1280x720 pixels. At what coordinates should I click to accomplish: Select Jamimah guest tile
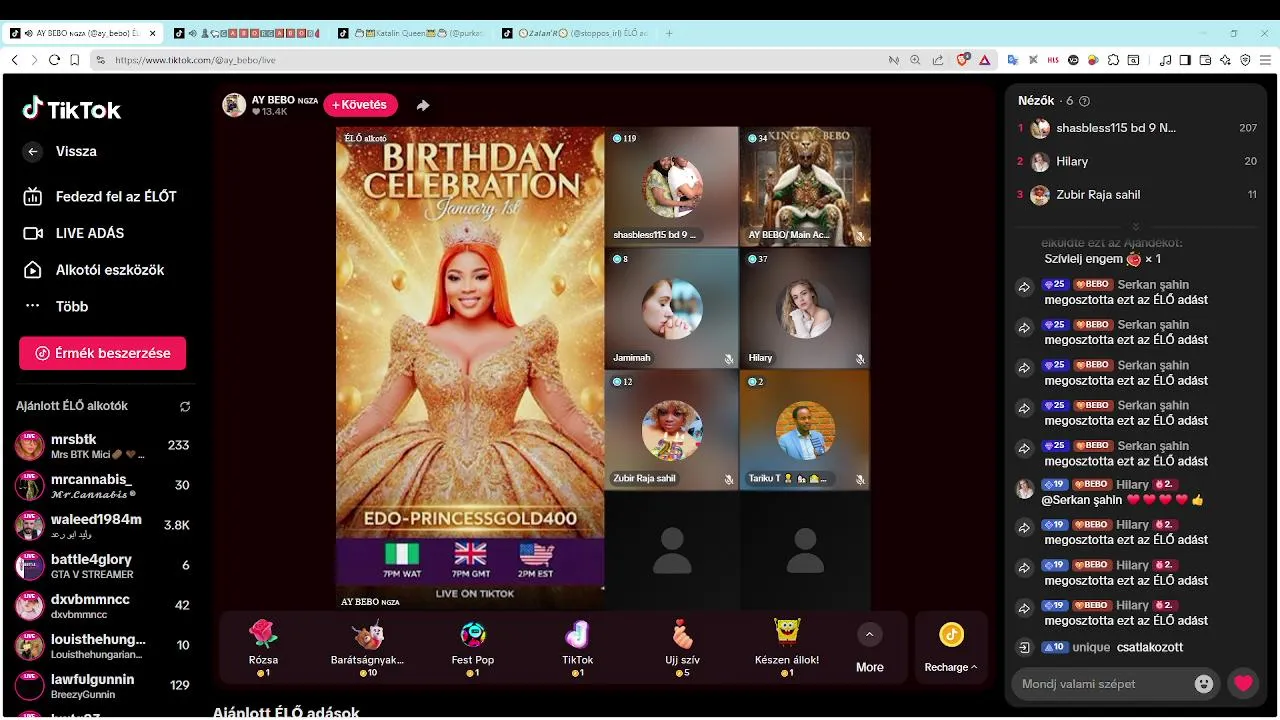tap(671, 308)
